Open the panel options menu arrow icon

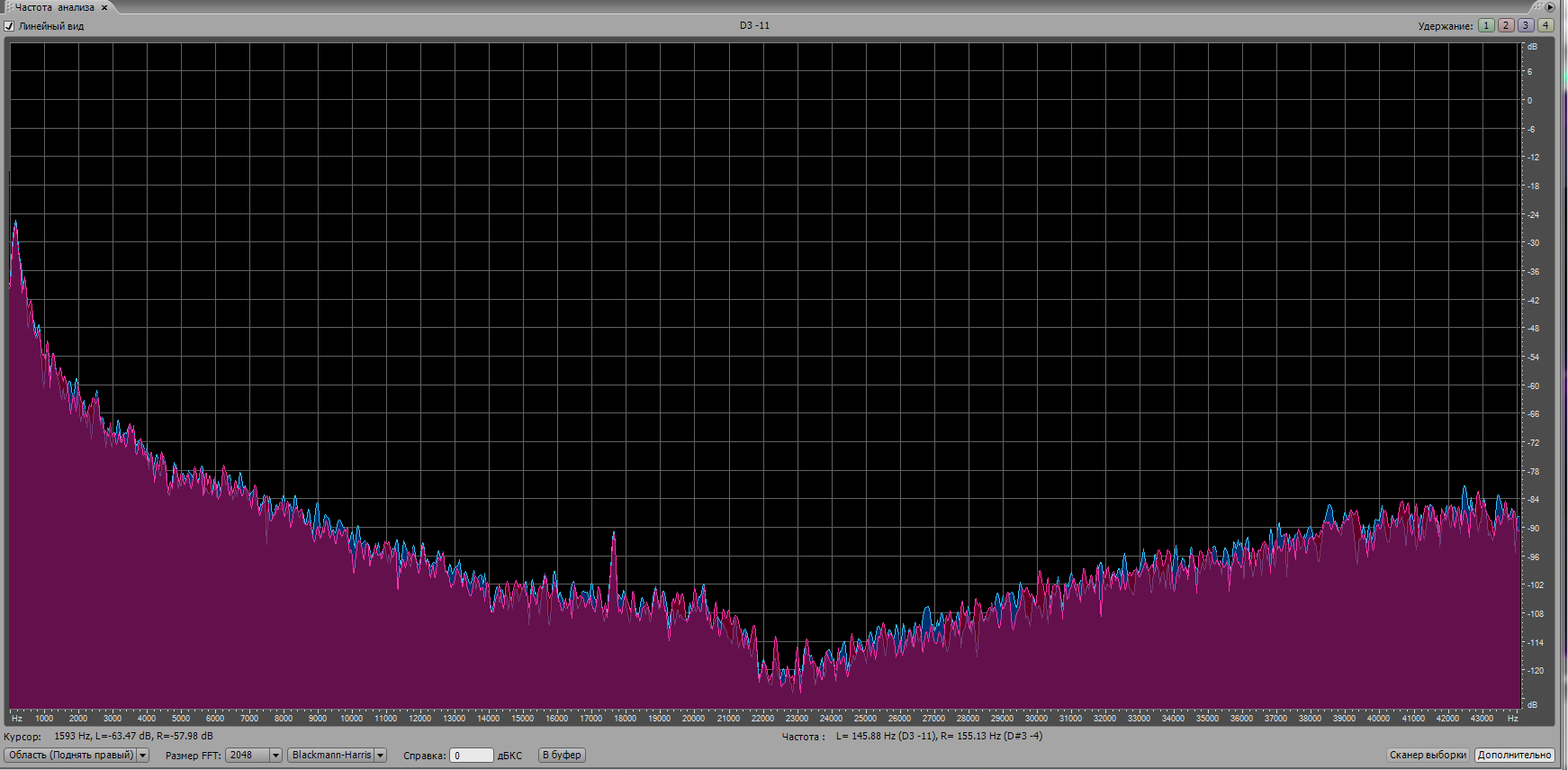tap(1550, 7)
